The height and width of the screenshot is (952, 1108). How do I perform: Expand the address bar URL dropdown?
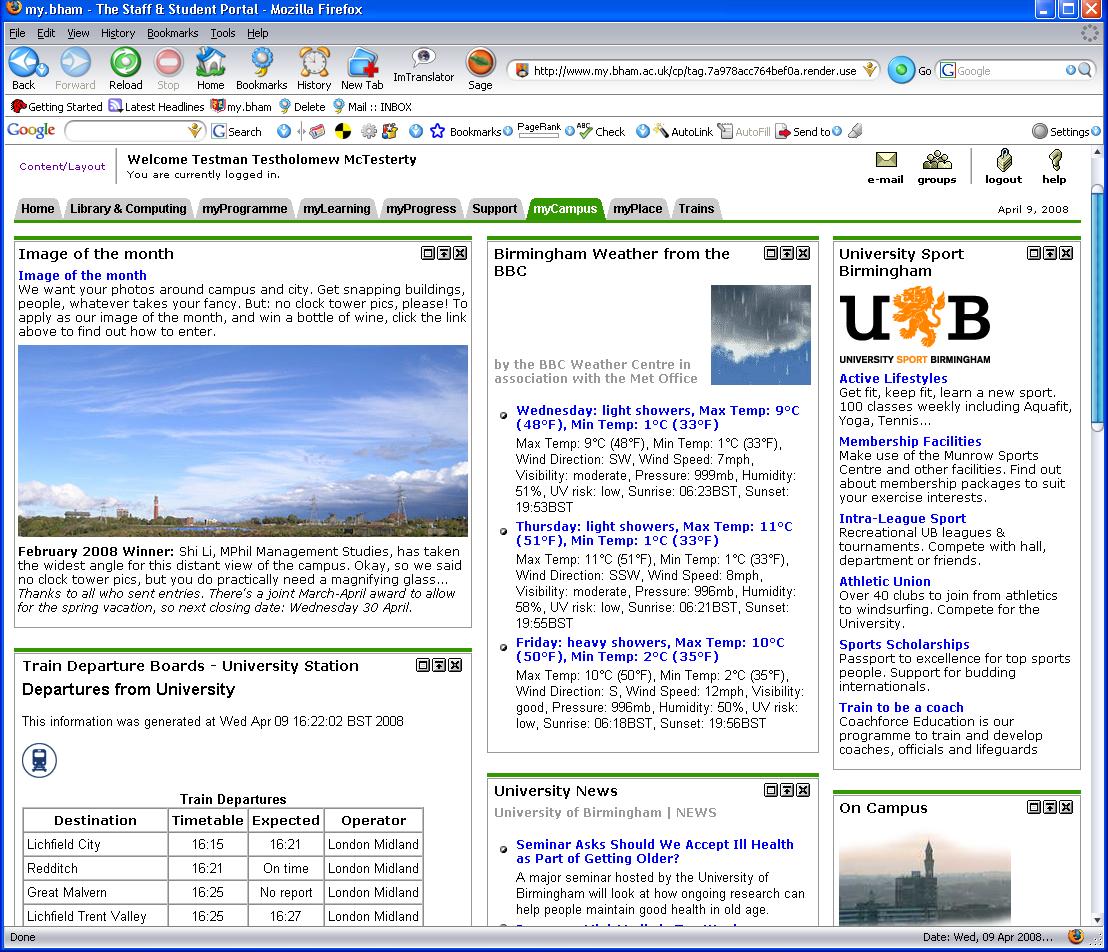[871, 70]
